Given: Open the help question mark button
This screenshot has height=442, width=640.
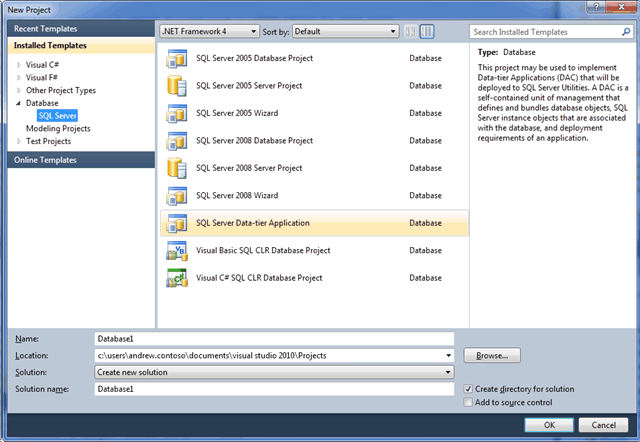Looking at the screenshot, I should pos(596,7).
